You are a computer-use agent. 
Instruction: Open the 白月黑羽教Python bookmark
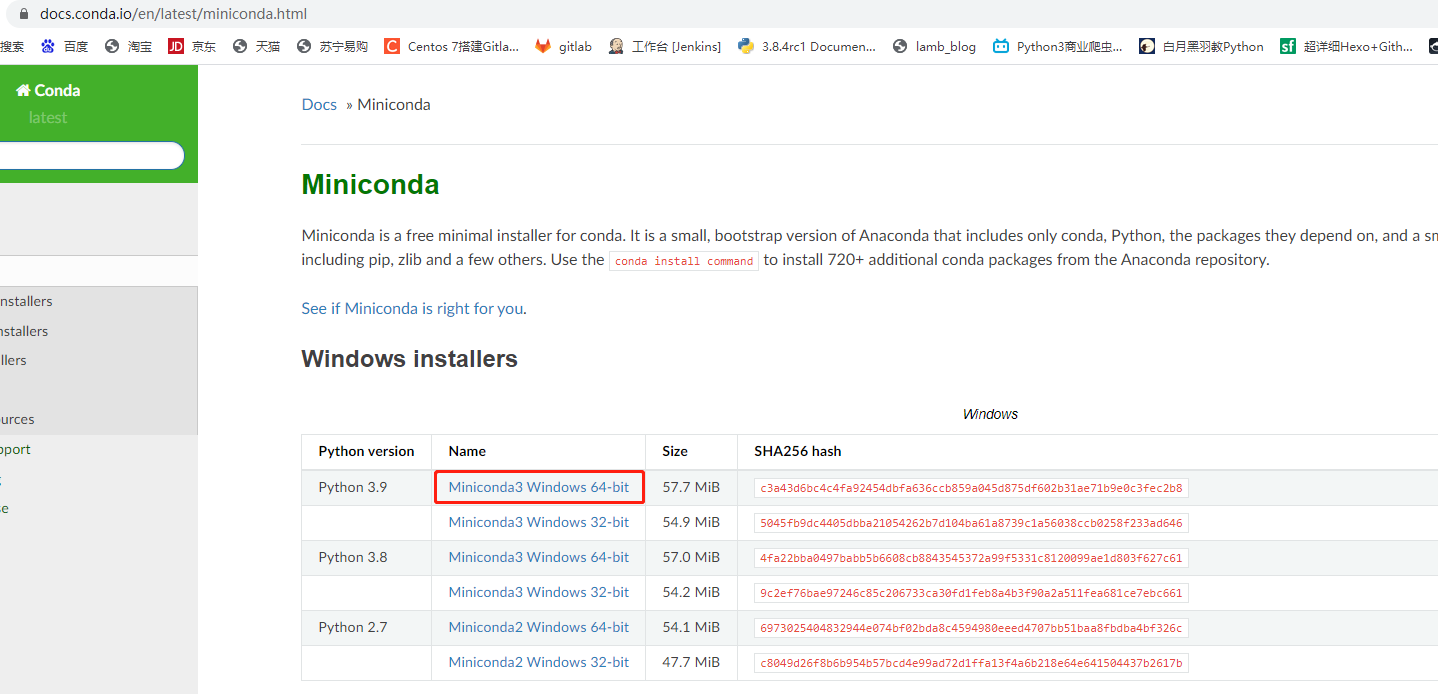coord(1201,46)
